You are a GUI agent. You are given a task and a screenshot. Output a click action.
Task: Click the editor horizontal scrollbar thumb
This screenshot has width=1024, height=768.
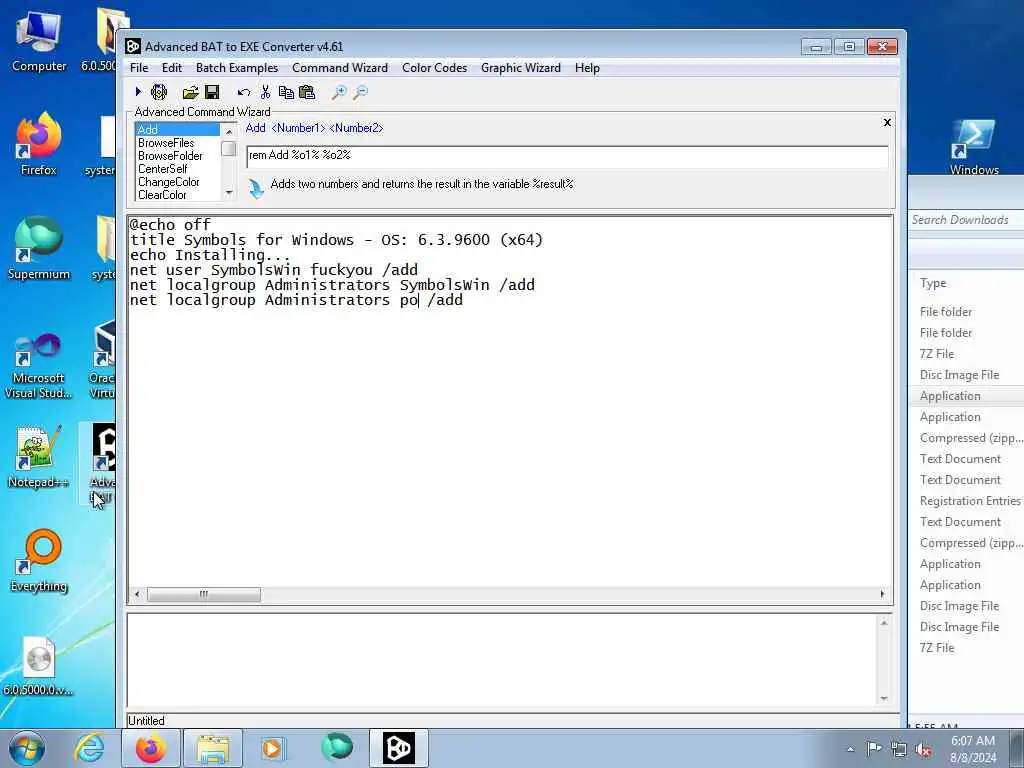(204, 594)
